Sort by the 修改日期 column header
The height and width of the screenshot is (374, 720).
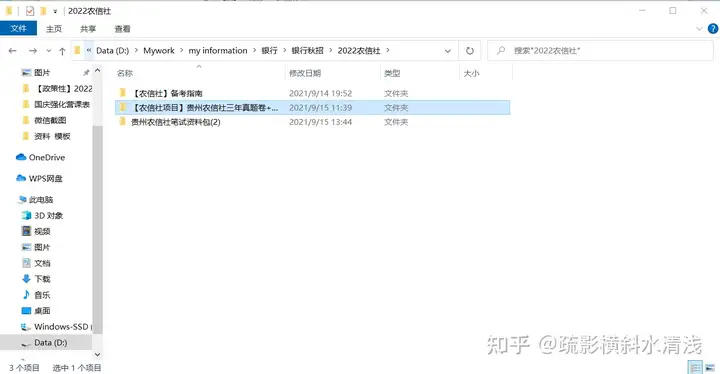point(305,73)
